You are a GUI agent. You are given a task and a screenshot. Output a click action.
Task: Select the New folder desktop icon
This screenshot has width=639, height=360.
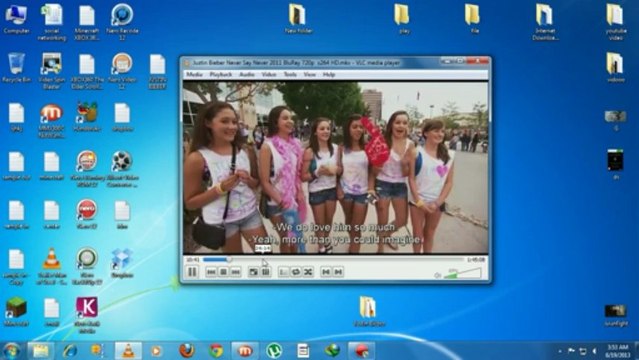[298, 18]
